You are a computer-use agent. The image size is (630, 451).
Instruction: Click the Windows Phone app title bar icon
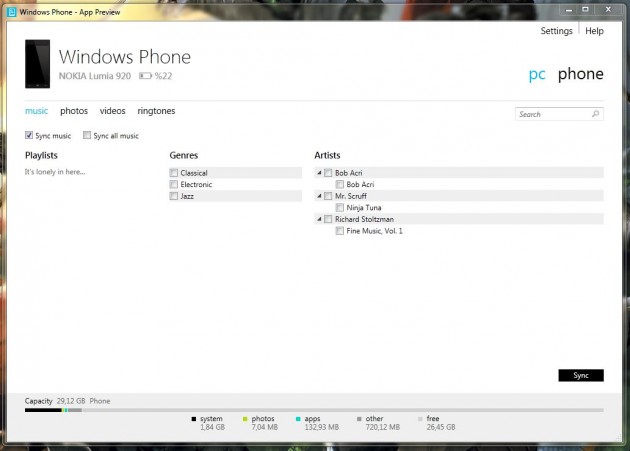(11, 11)
